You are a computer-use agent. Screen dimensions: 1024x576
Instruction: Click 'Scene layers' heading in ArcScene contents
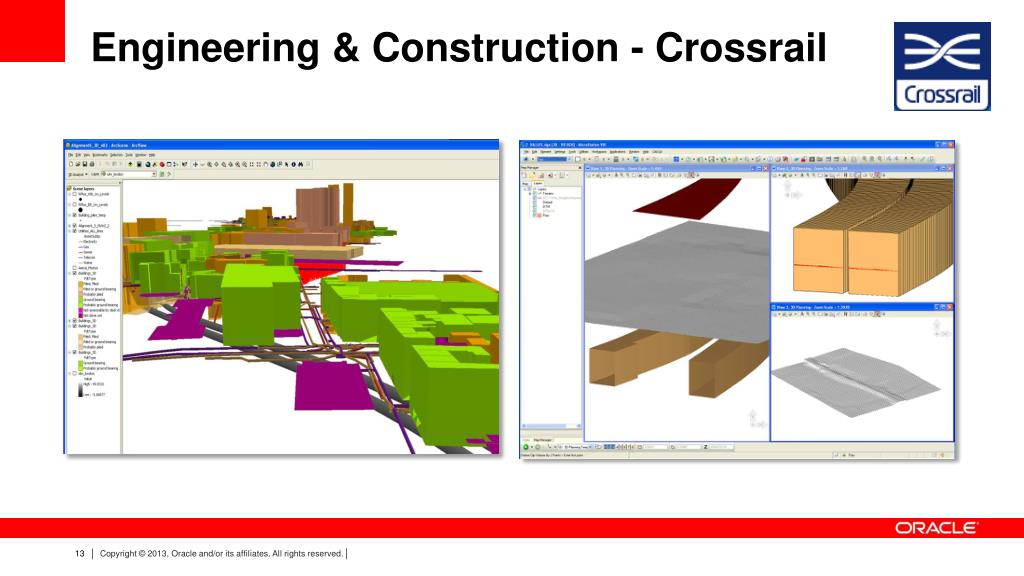pos(84,189)
